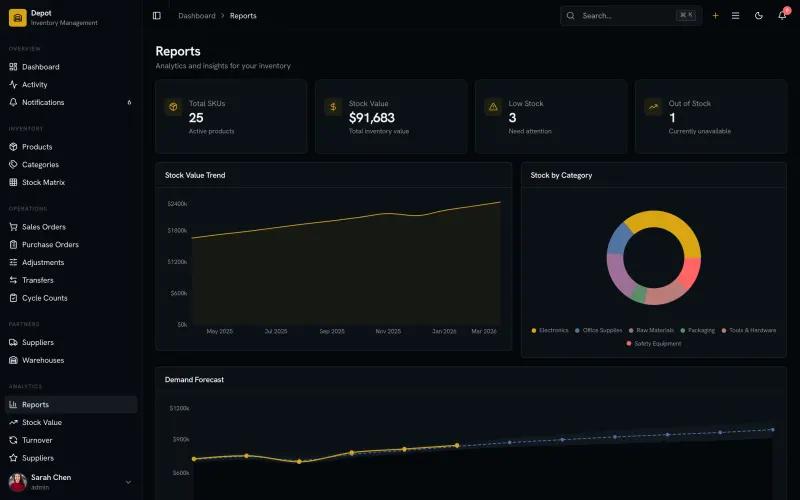Click the purple Raw Materials donut segment
The image size is (800, 500).
point(621,276)
